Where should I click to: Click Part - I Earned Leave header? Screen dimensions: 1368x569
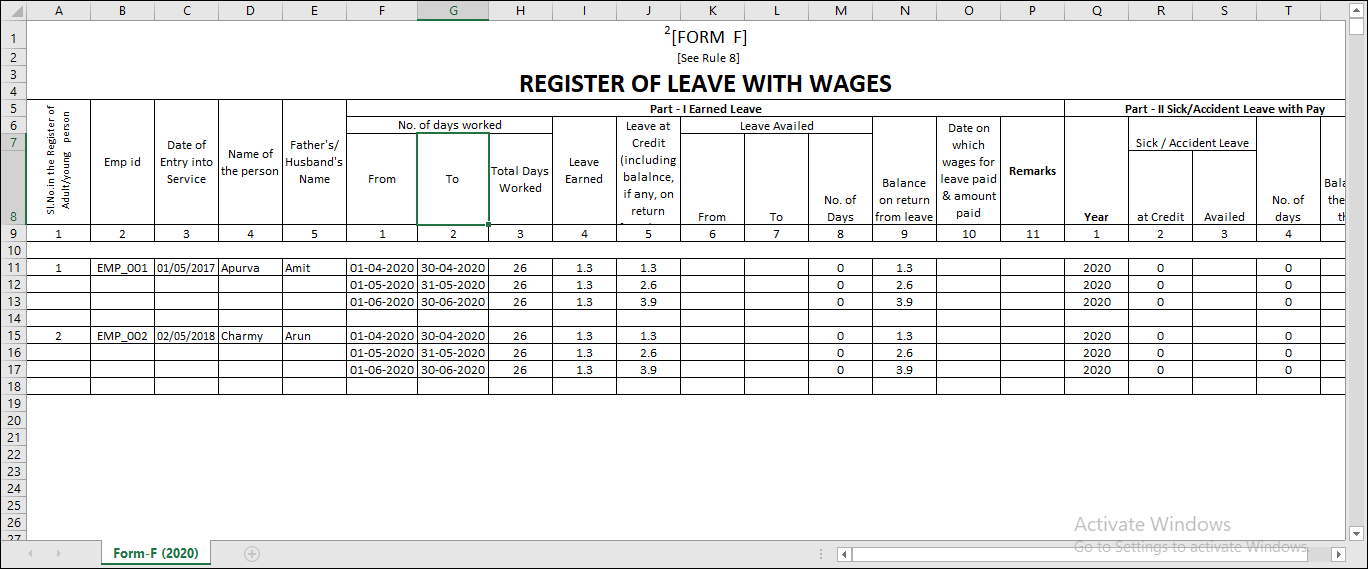pos(705,108)
